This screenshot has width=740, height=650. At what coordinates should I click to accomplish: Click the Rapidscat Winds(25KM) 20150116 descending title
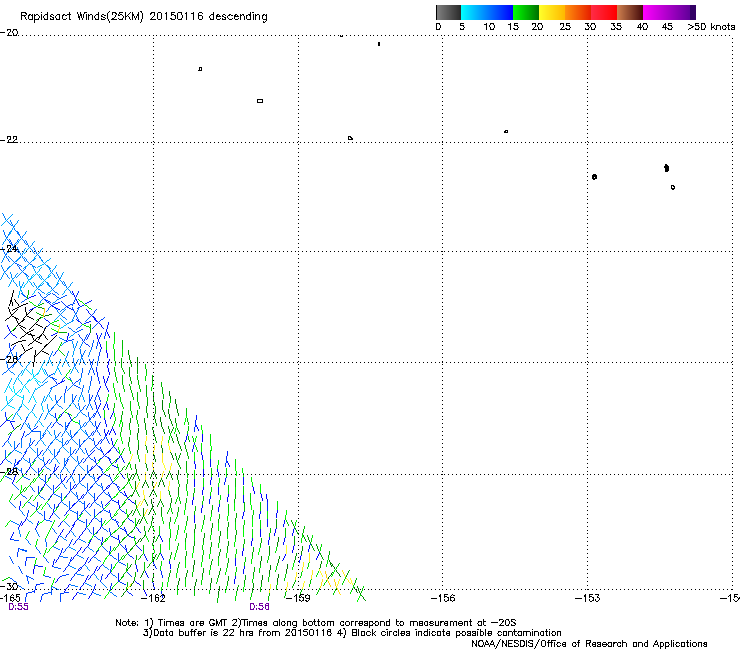pos(143,17)
